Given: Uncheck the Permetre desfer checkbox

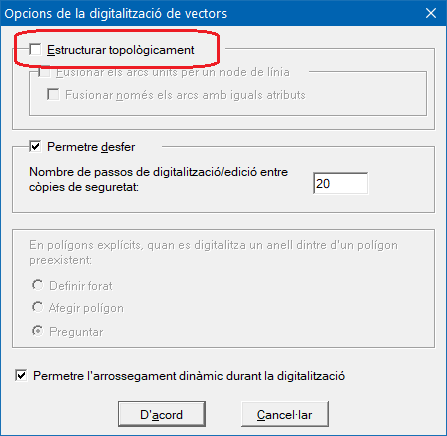Looking at the screenshot, I should click(x=35, y=147).
